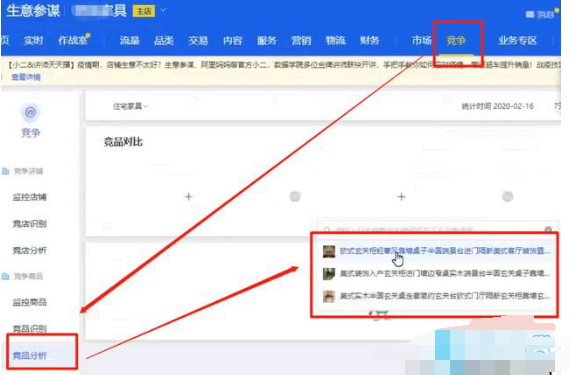570x375 pixels.
Task: Click the second plus add-product icon
Action: pyautogui.click(x=401, y=197)
